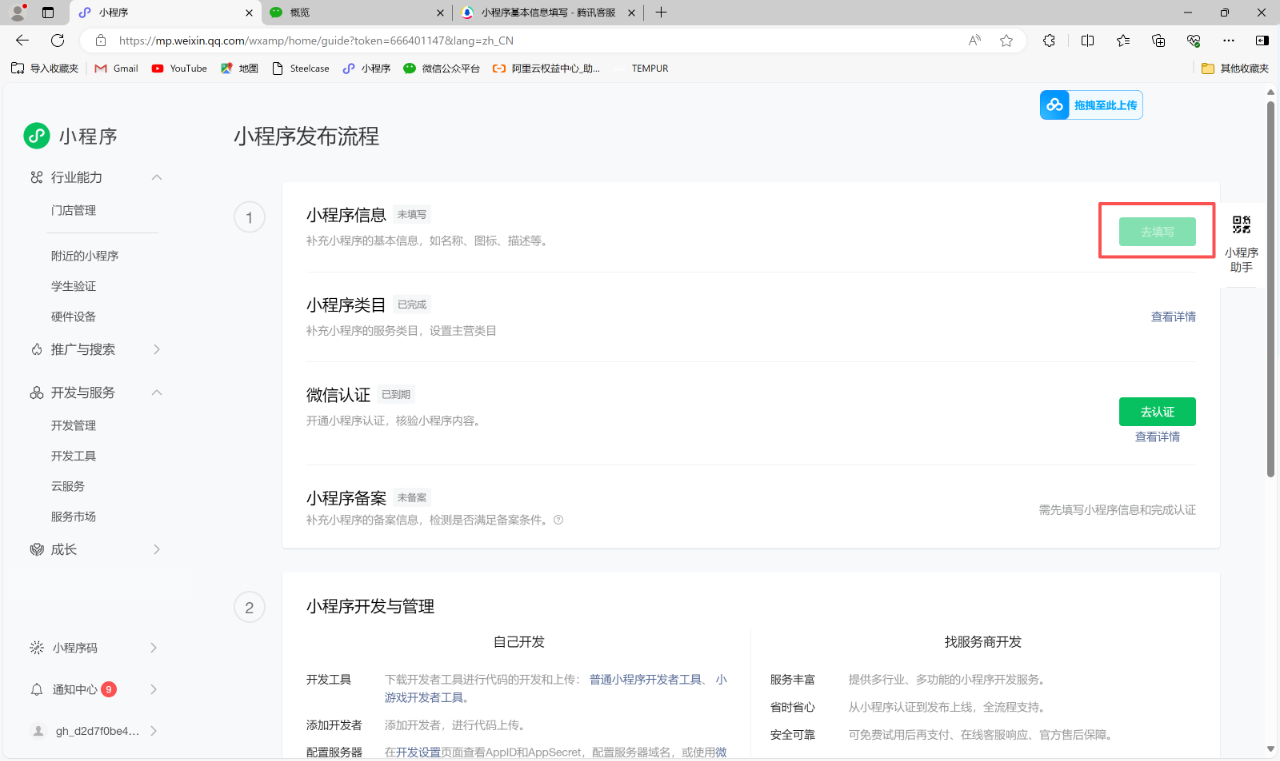The height and width of the screenshot is (761, 1280).
Task: Click the 拖拽至此上传 upload button
Action: 1091,105
